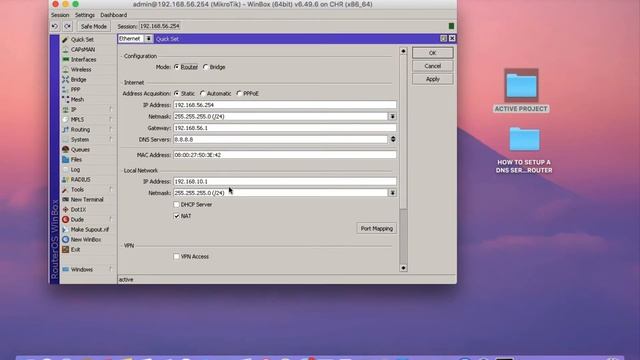The width and height of the screenshot is (640, 360).
Task: Select Router mode radio button
Action: click(176, 67)
